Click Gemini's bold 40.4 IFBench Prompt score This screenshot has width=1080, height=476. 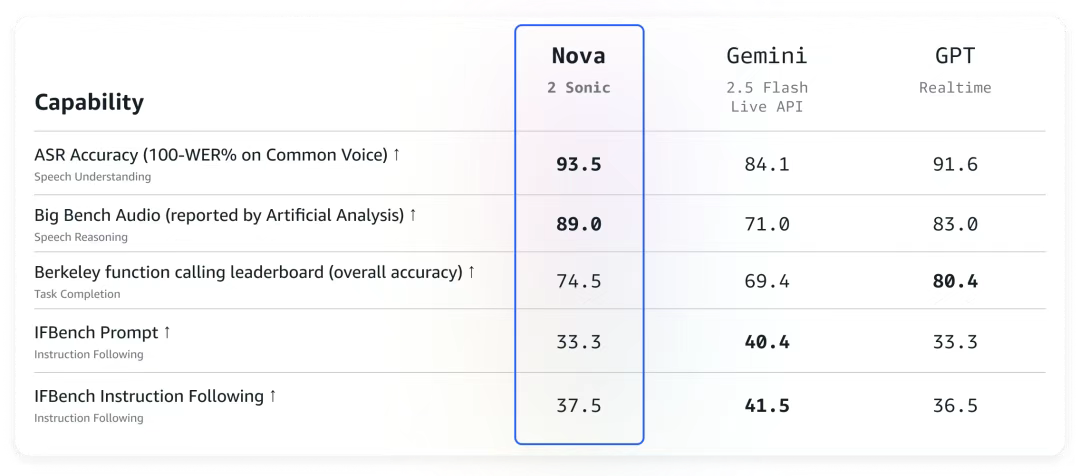[767, 342]
